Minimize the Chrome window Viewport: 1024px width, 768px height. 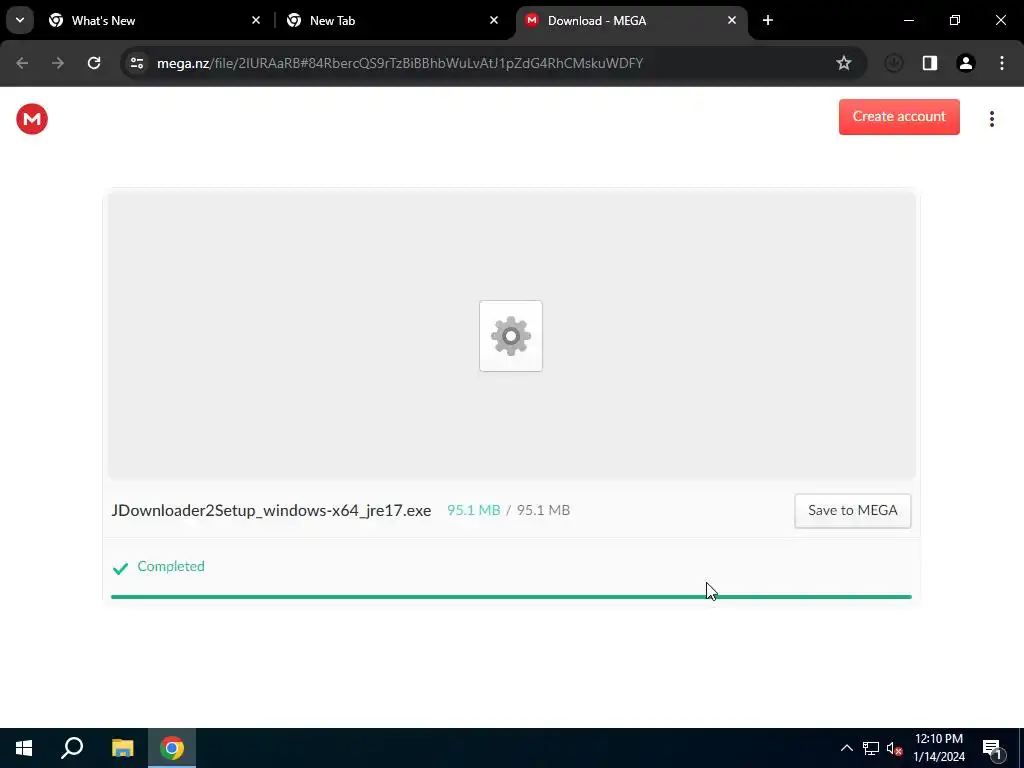click(908, 21)
